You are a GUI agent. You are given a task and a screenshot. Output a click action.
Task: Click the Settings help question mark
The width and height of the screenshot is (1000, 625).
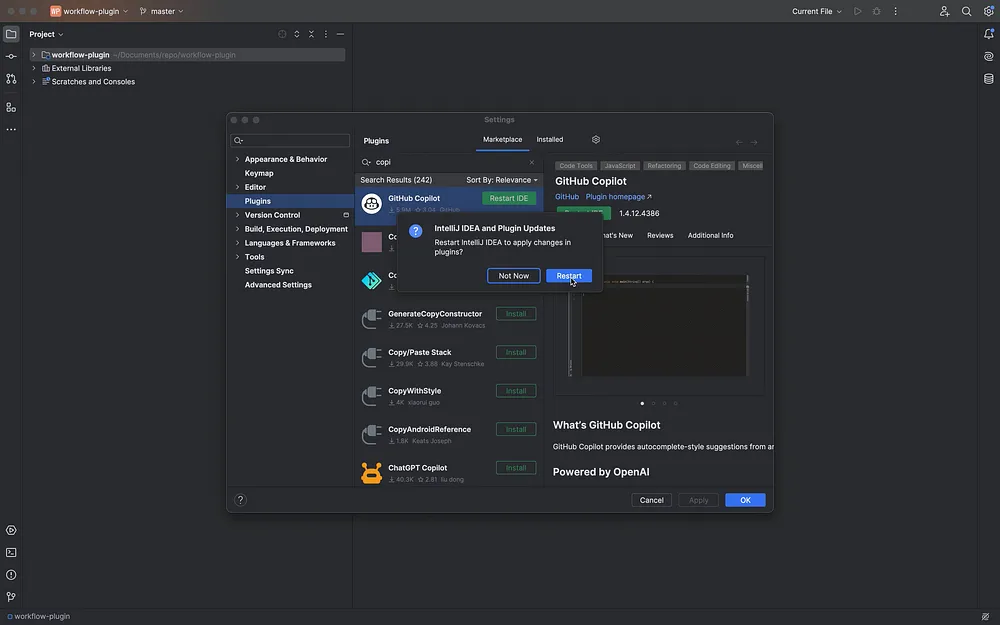[x=240, y=500]
